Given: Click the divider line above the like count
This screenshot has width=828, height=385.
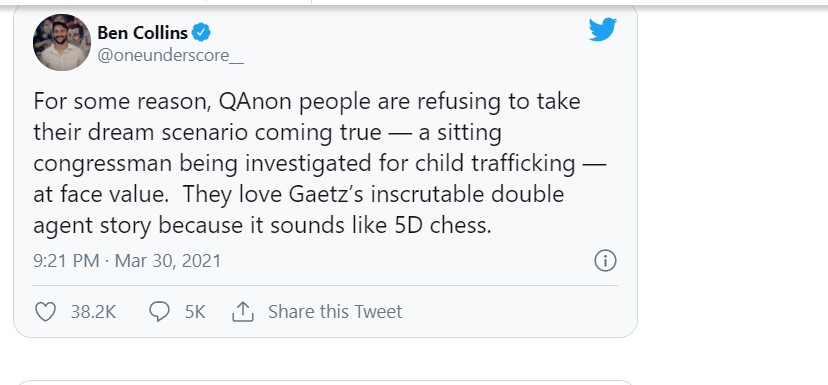Looking at the screenshot, I should point(325,286).
